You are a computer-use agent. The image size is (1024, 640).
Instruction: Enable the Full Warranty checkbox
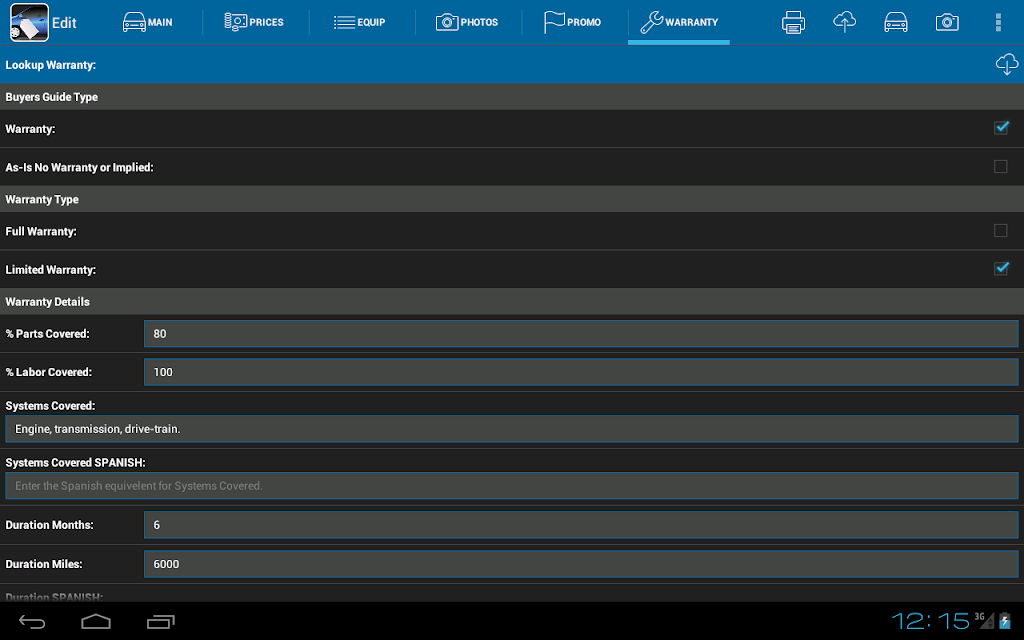[x=1000, y=231]
